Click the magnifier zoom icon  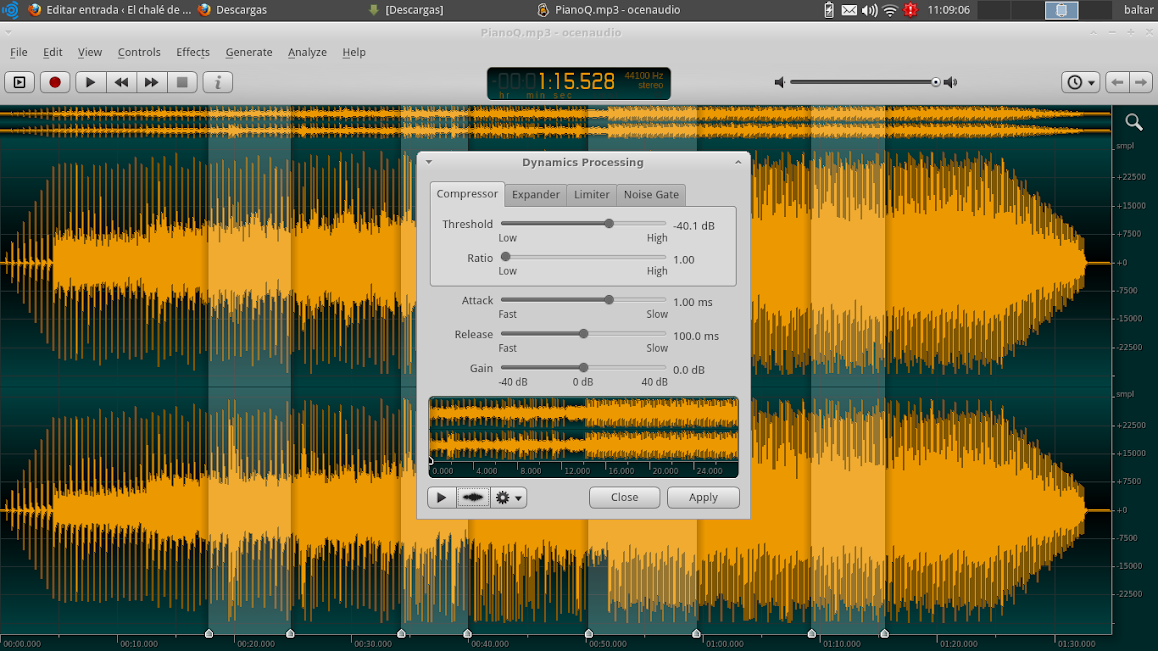point(1134,122)
